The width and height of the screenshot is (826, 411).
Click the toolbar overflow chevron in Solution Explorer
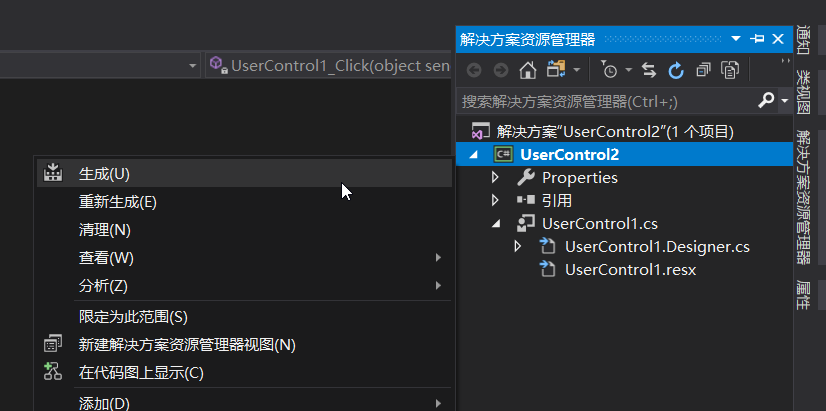785,62
